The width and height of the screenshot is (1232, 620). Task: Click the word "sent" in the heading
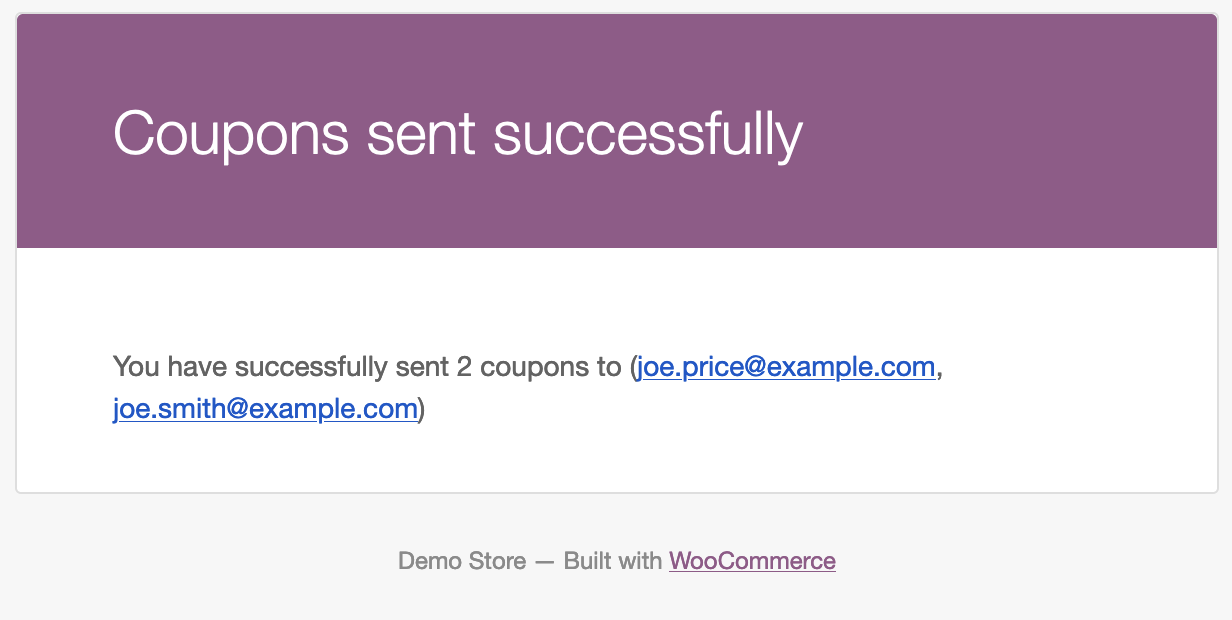point(421,133)
